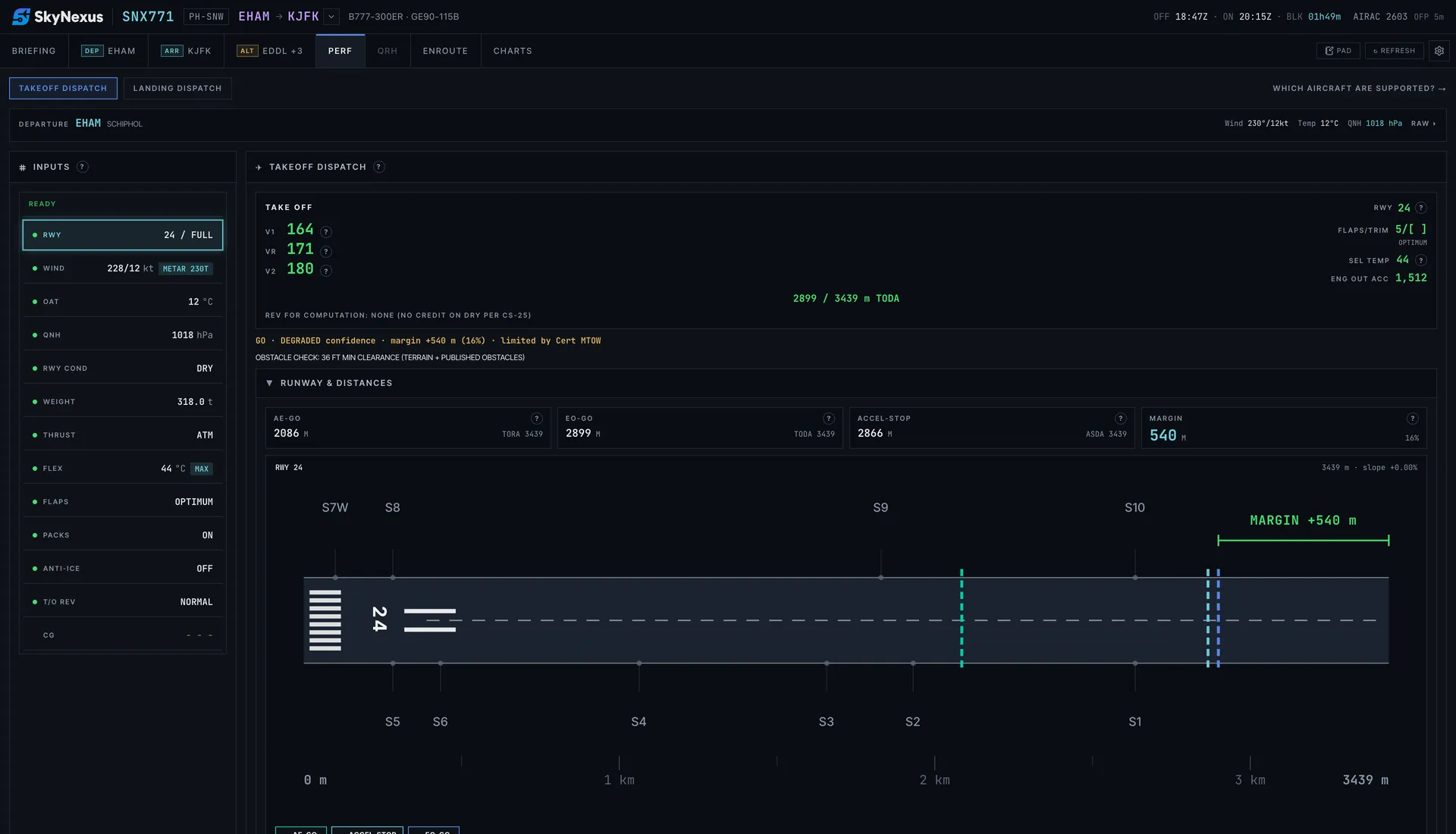Open help next to Takeoff Dispatch heading

click(x=379, y=167)
